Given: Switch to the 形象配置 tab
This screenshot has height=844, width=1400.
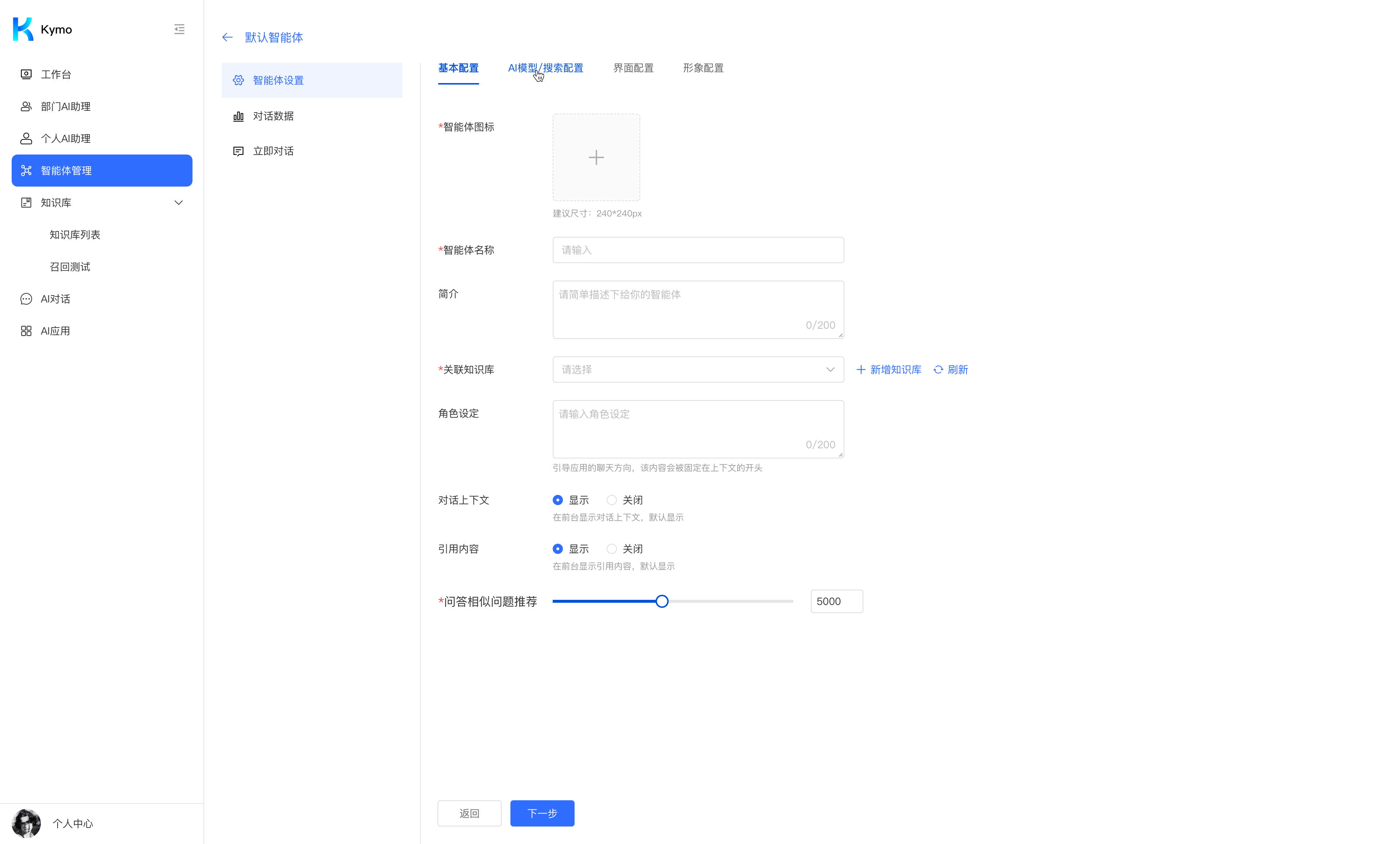Looking at the screenshot, I should pos(703,68).
